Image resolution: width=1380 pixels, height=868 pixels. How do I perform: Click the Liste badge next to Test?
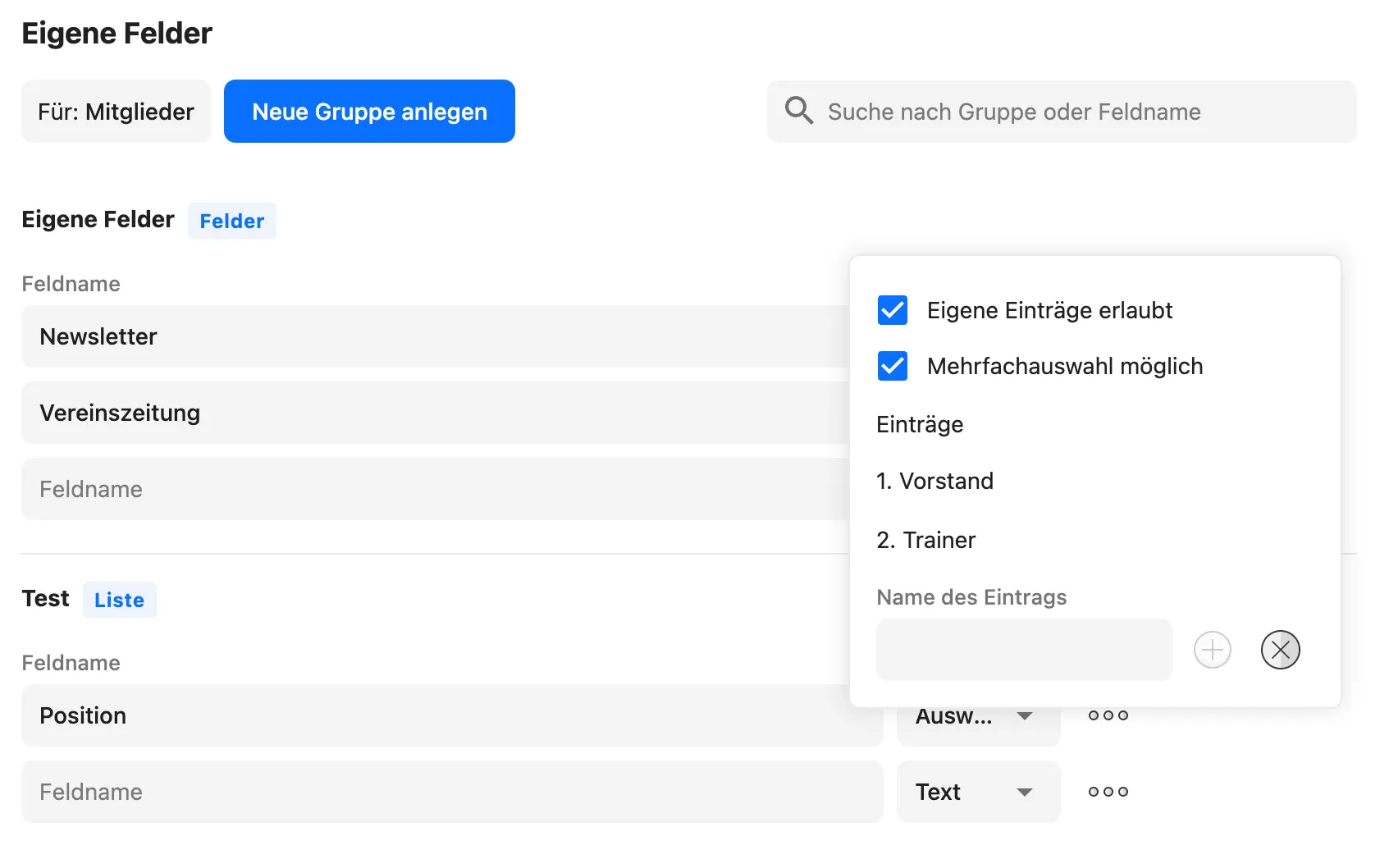[x=119, y=600]
